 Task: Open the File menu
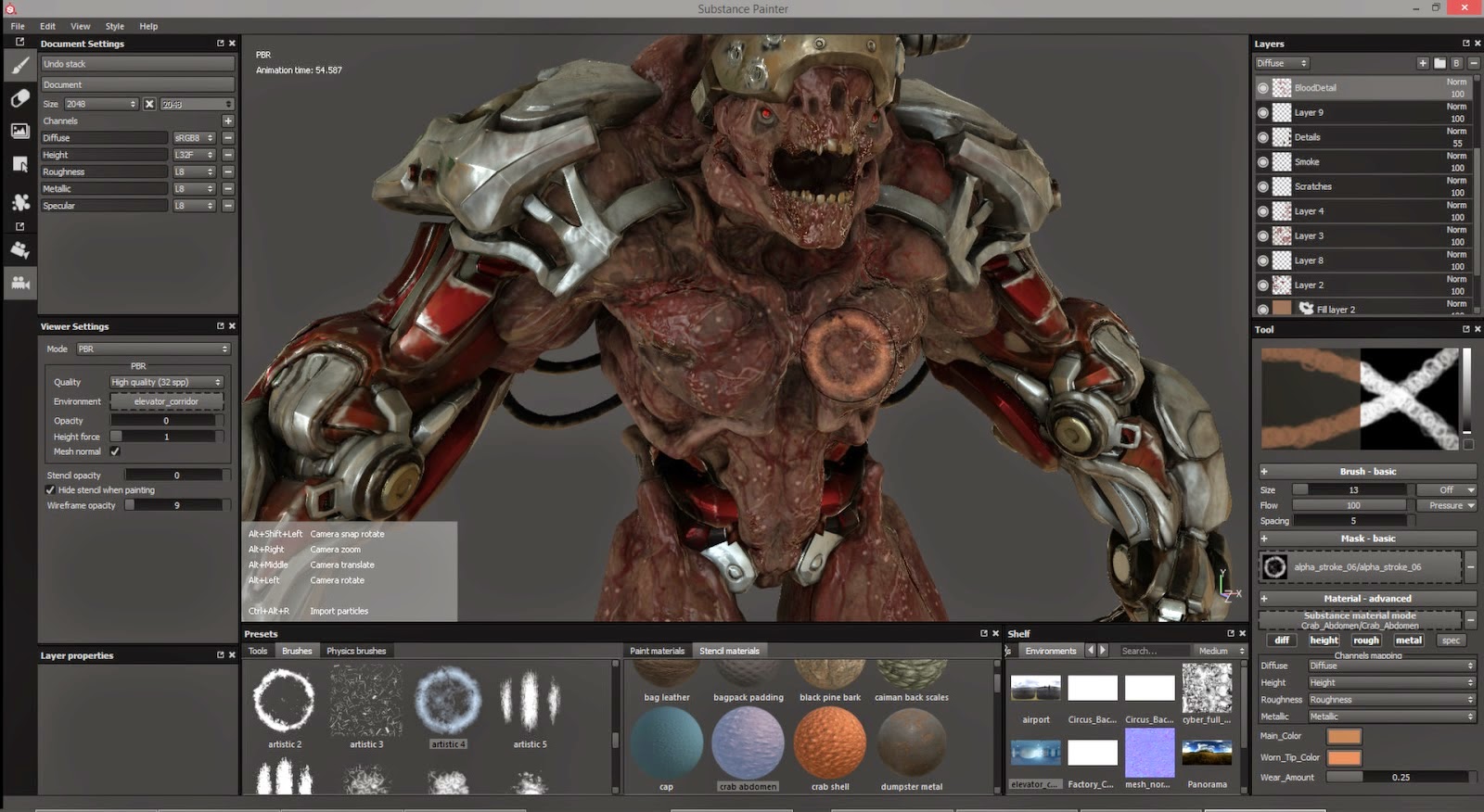tap(18, 26)
